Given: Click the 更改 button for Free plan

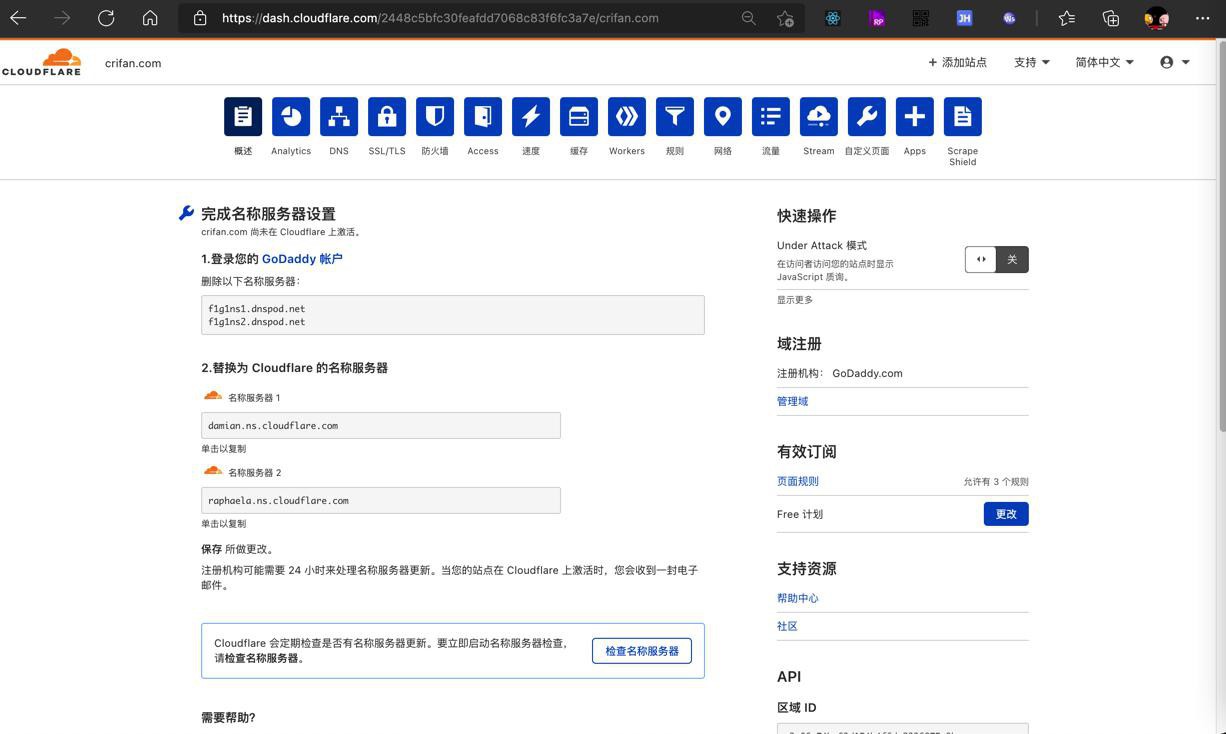Looking at the screenshot, I should pos(1006,514).
